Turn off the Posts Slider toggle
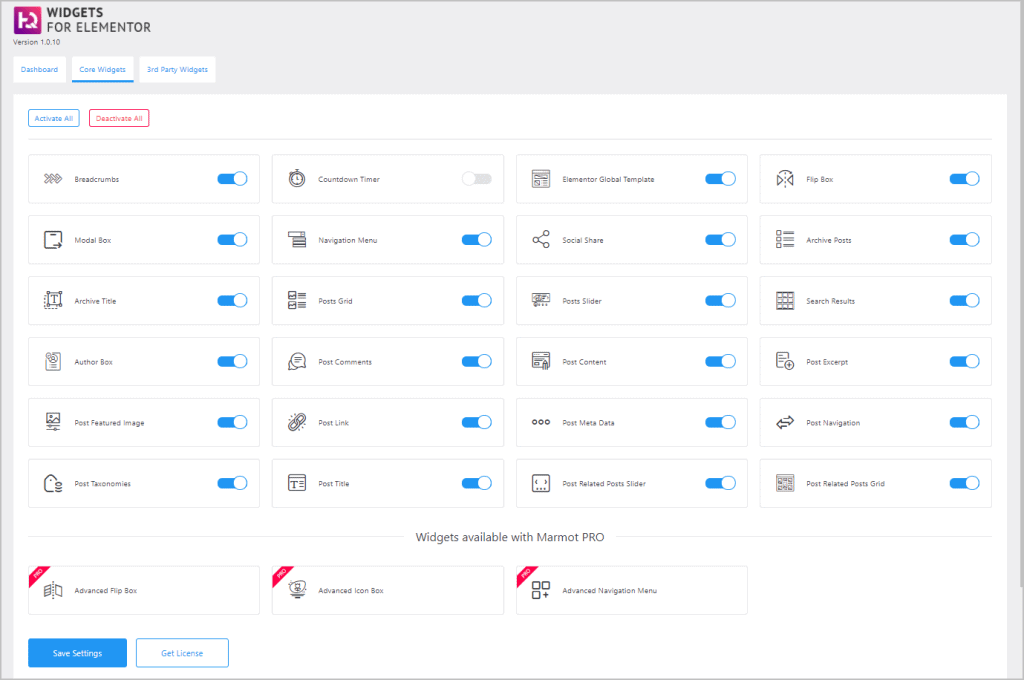 pos(720,301)
